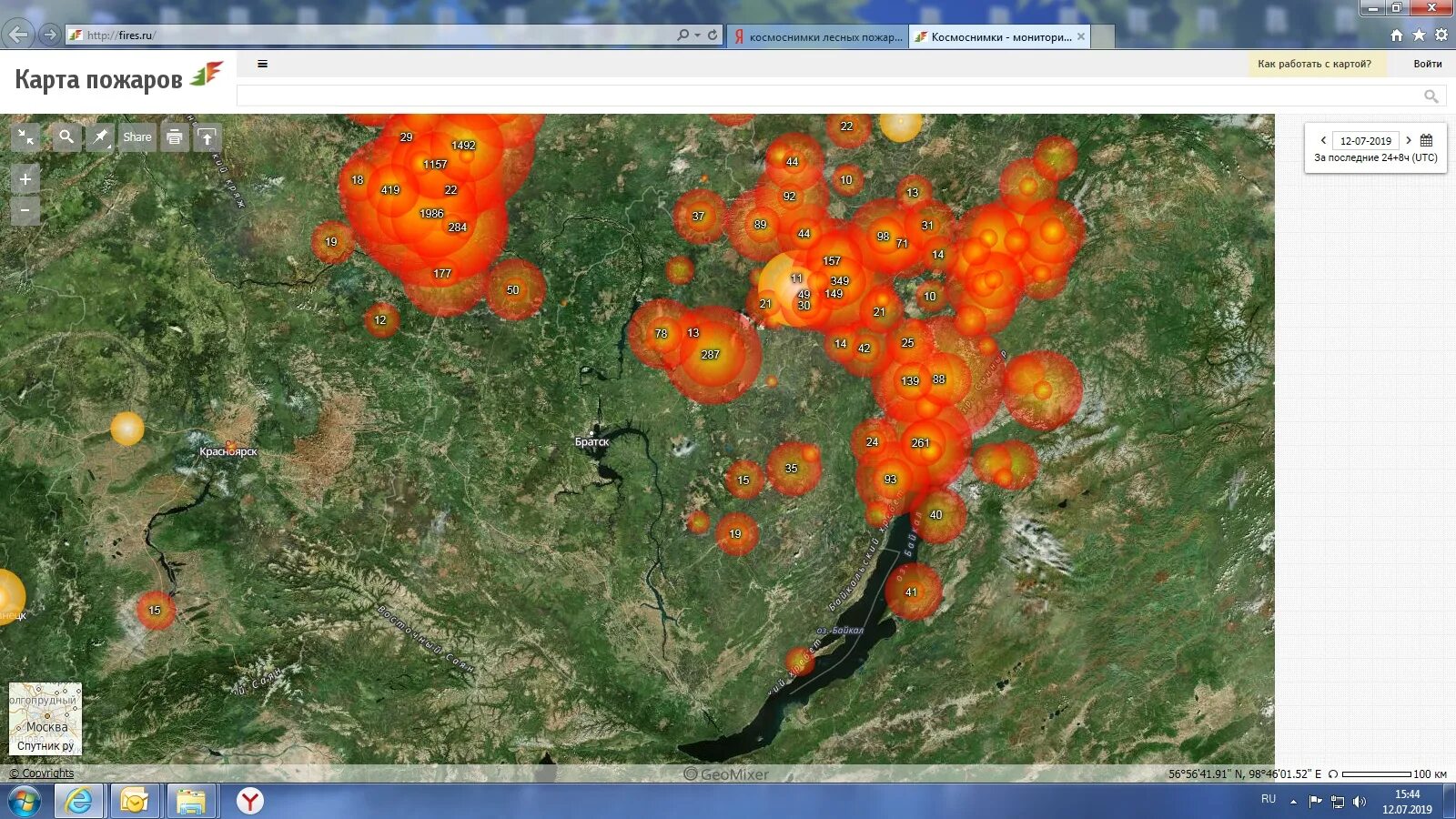Viewport: 1456px width, 819px height.
Task: Print the fire map
Action: (x=175, y=137)
